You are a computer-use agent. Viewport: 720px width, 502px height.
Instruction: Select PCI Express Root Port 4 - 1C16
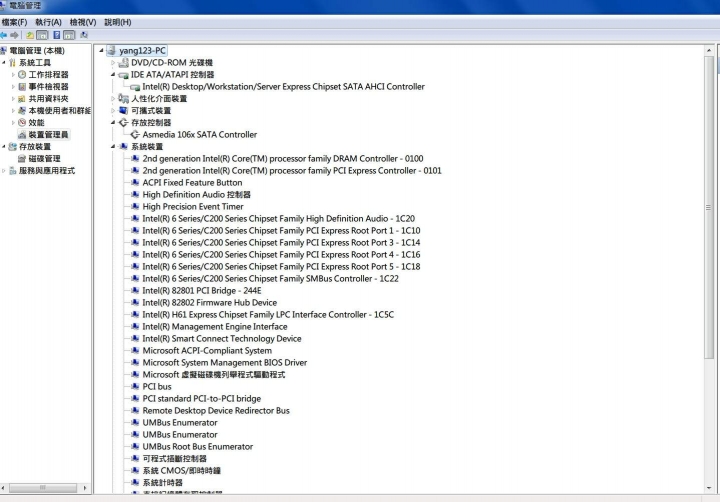(x=281, y=254)
